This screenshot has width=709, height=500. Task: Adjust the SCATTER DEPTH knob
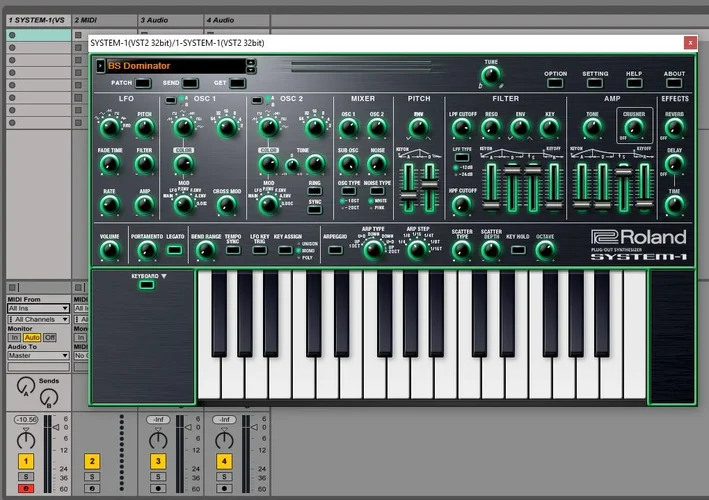coord(491,250)
